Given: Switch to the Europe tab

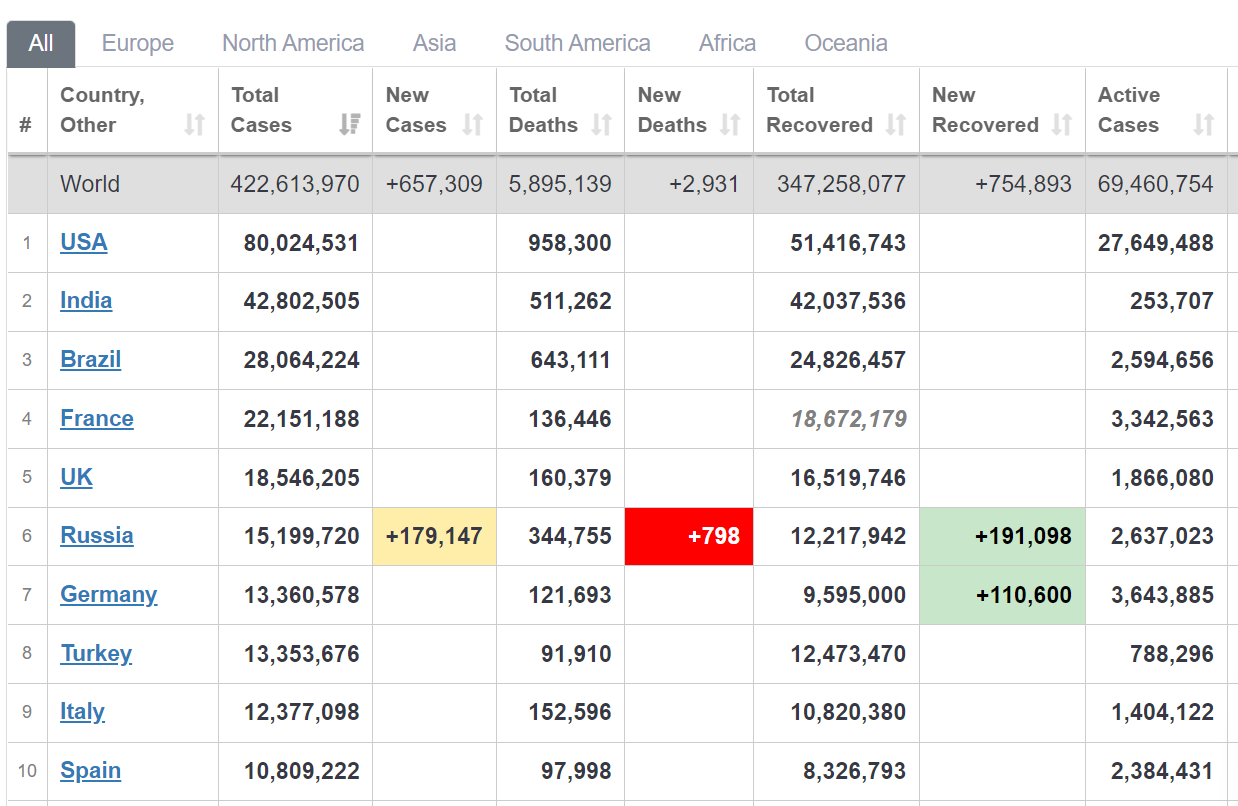Looking at the screenshot, I should tap(138, 44).
